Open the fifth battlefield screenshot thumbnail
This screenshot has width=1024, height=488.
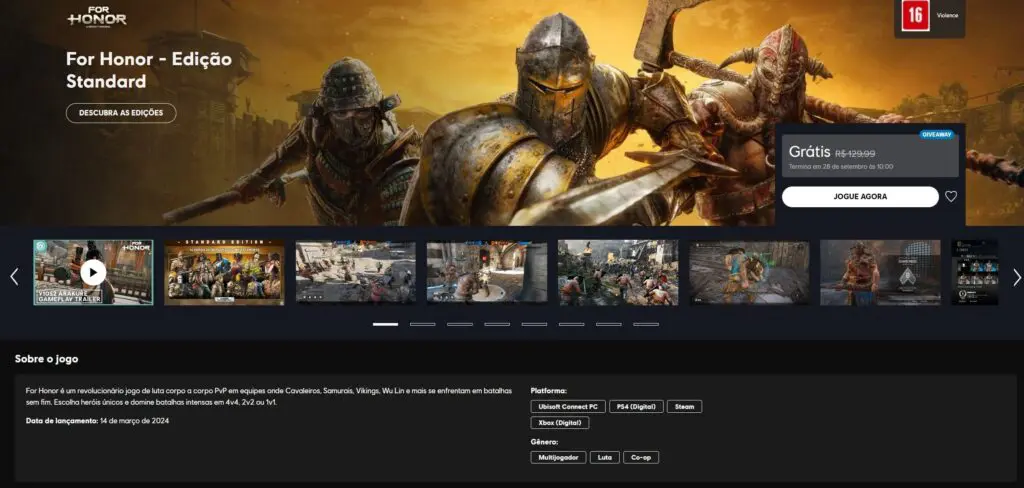click(618, 272)
